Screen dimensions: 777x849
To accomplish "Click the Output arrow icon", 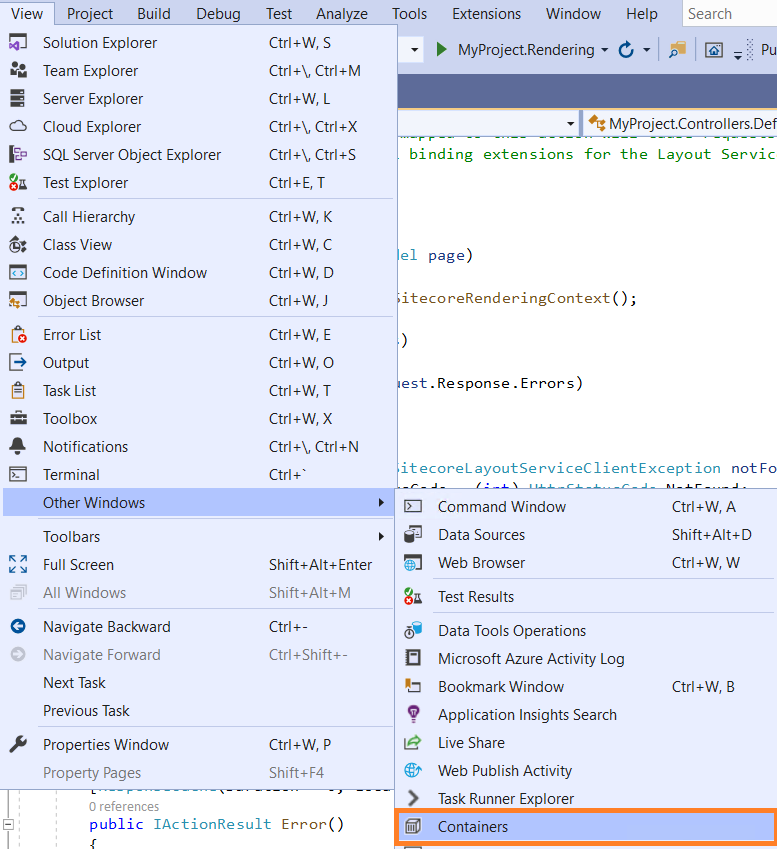I will [18, 363].
